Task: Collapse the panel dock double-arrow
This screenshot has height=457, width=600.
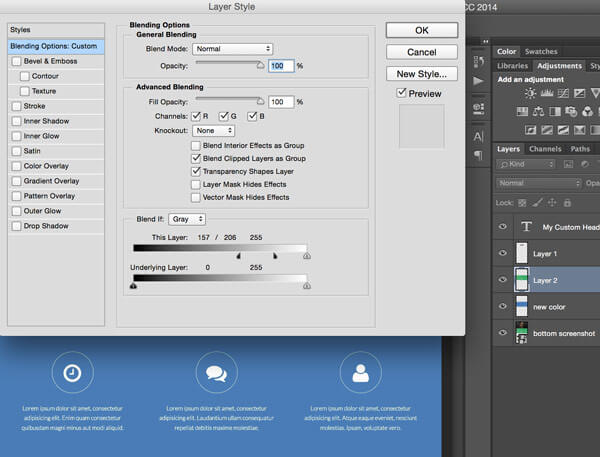Action: tap(486, 41)
